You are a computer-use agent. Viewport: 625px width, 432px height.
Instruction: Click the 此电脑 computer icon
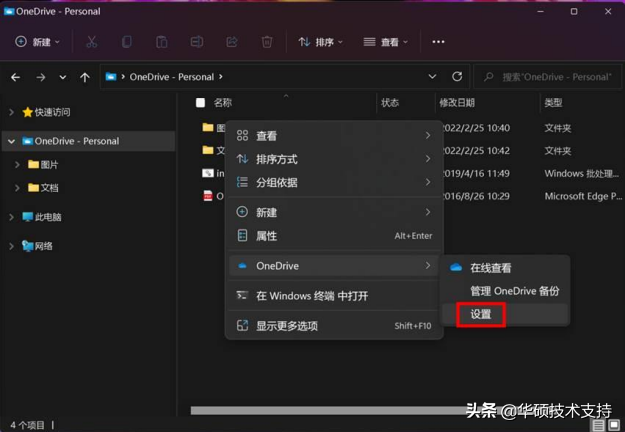coord(27,217)
